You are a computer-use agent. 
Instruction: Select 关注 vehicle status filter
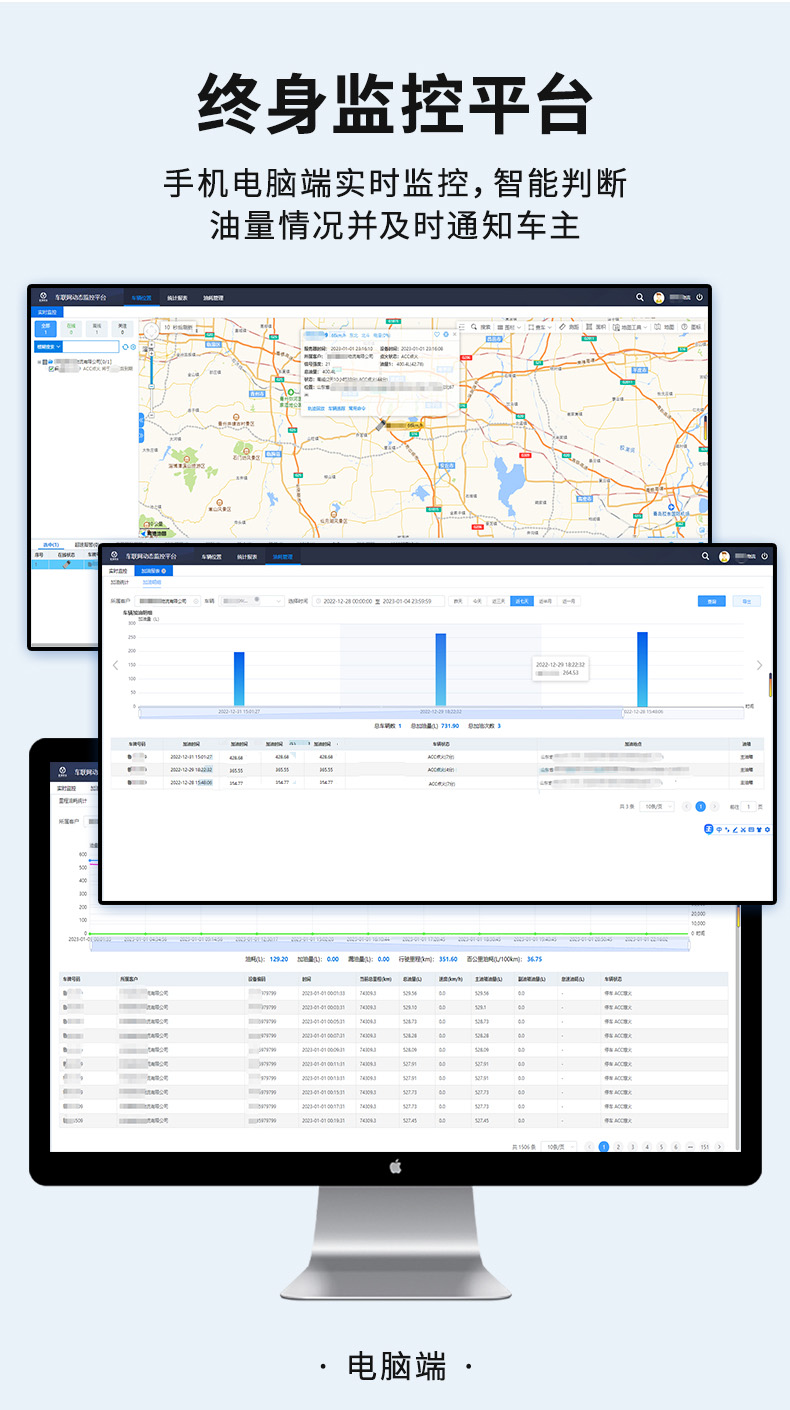point(122,329)
